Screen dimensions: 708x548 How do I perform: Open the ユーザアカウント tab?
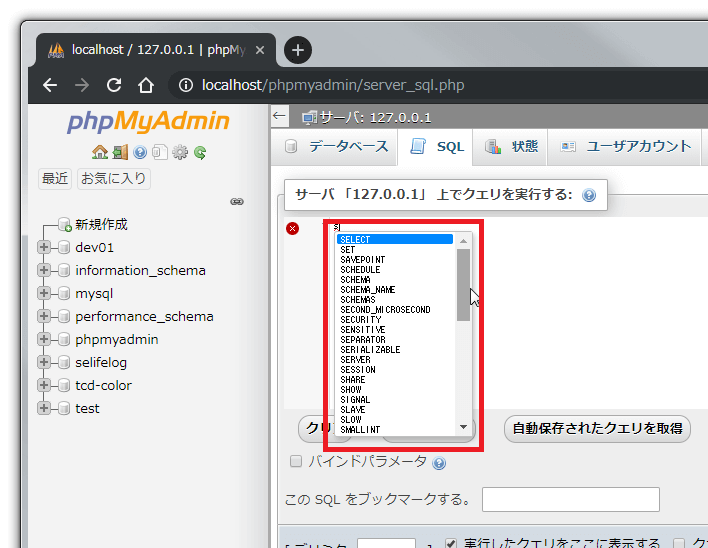pyautogui.click(x=626, y=146)
